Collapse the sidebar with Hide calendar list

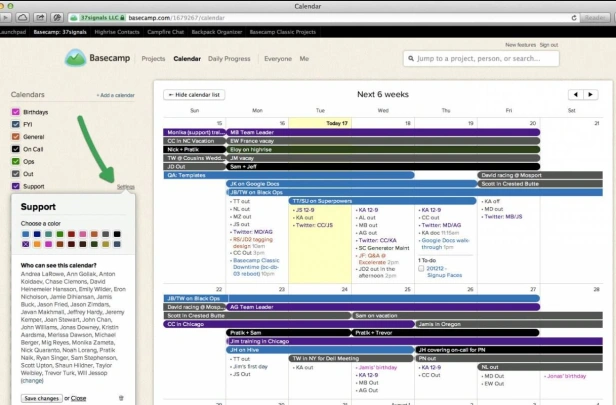pos(194,95)
